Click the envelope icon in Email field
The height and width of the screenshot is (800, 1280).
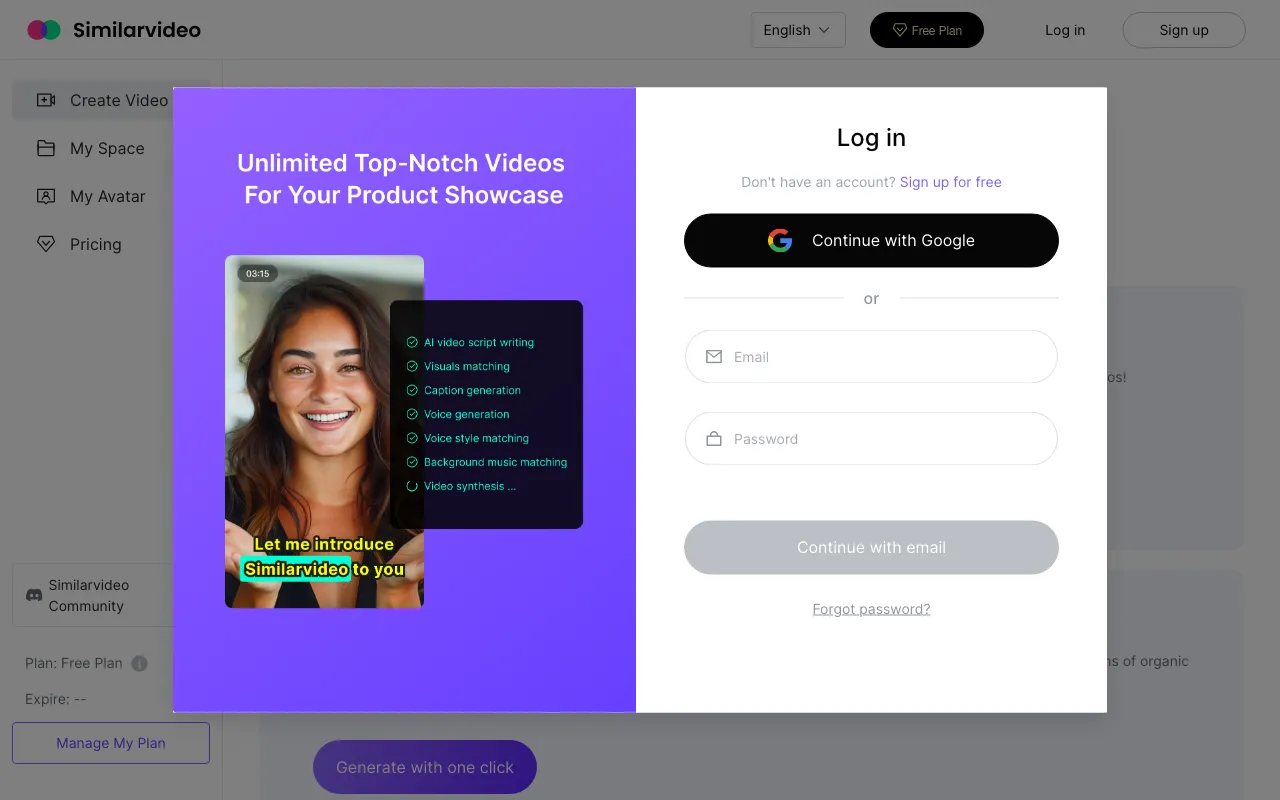(x=714, y=357)
